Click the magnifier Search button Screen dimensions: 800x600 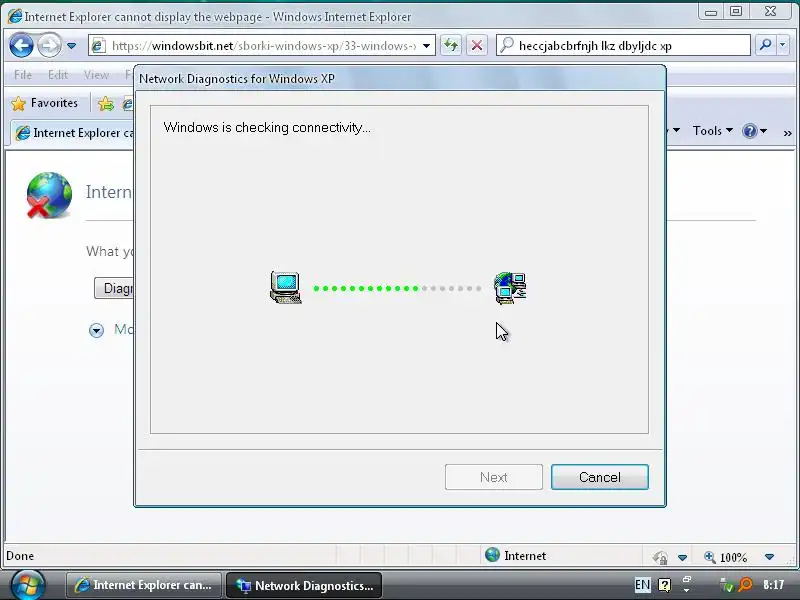[765, 45]
